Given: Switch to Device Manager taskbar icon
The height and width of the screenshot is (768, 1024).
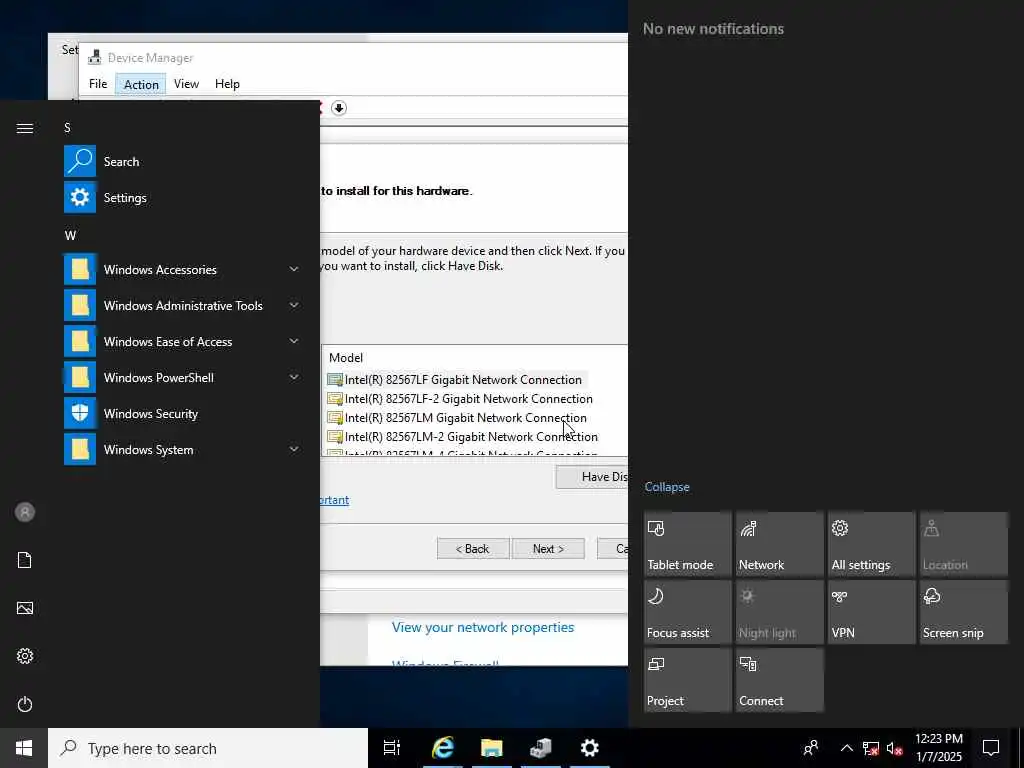Looking at the screenshot, I should [x=541, y=748].
